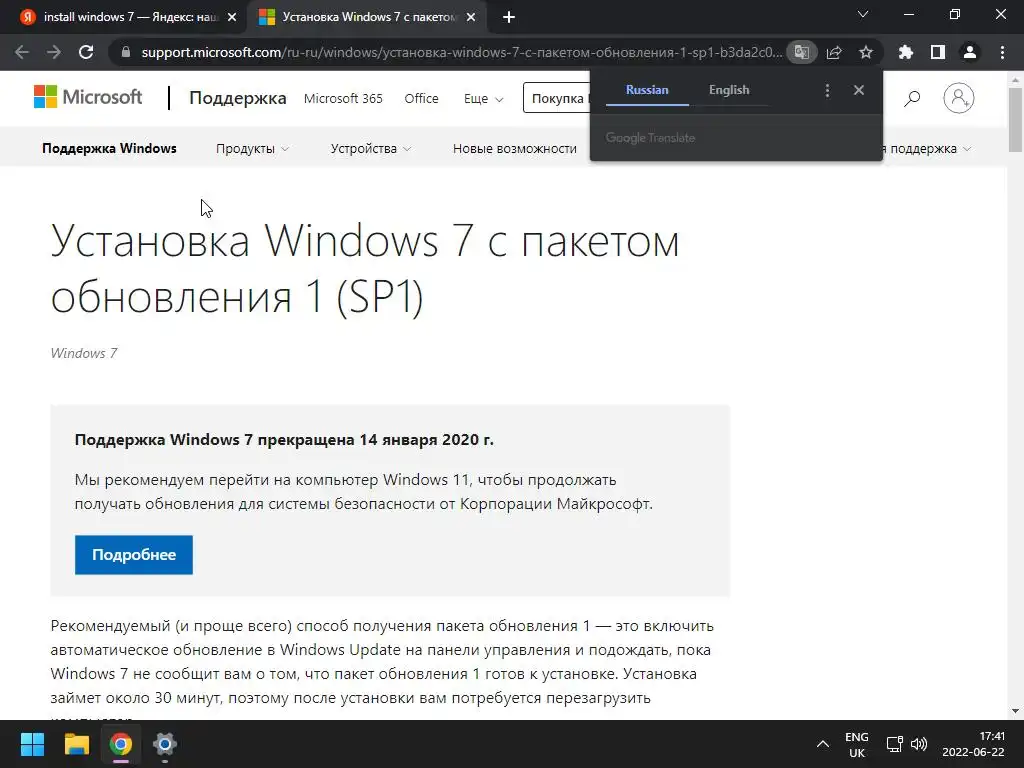Click the Windows 7 italic label under the title
The height and width of the screenshot is (768, 1024).
point(84,353)
